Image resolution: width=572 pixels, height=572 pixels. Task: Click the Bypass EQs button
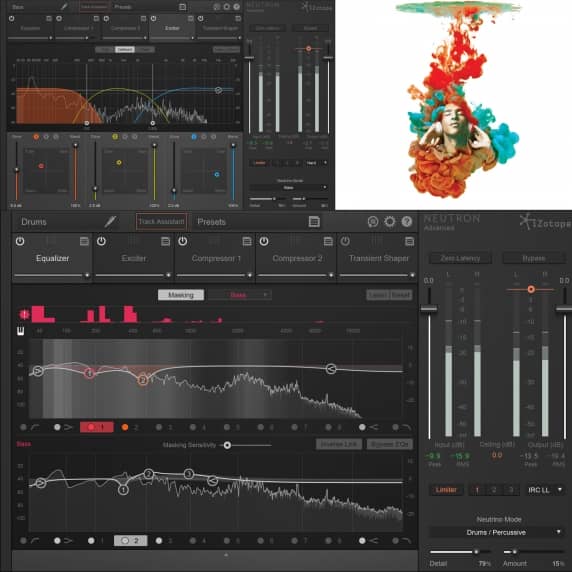tap(390, 444)
